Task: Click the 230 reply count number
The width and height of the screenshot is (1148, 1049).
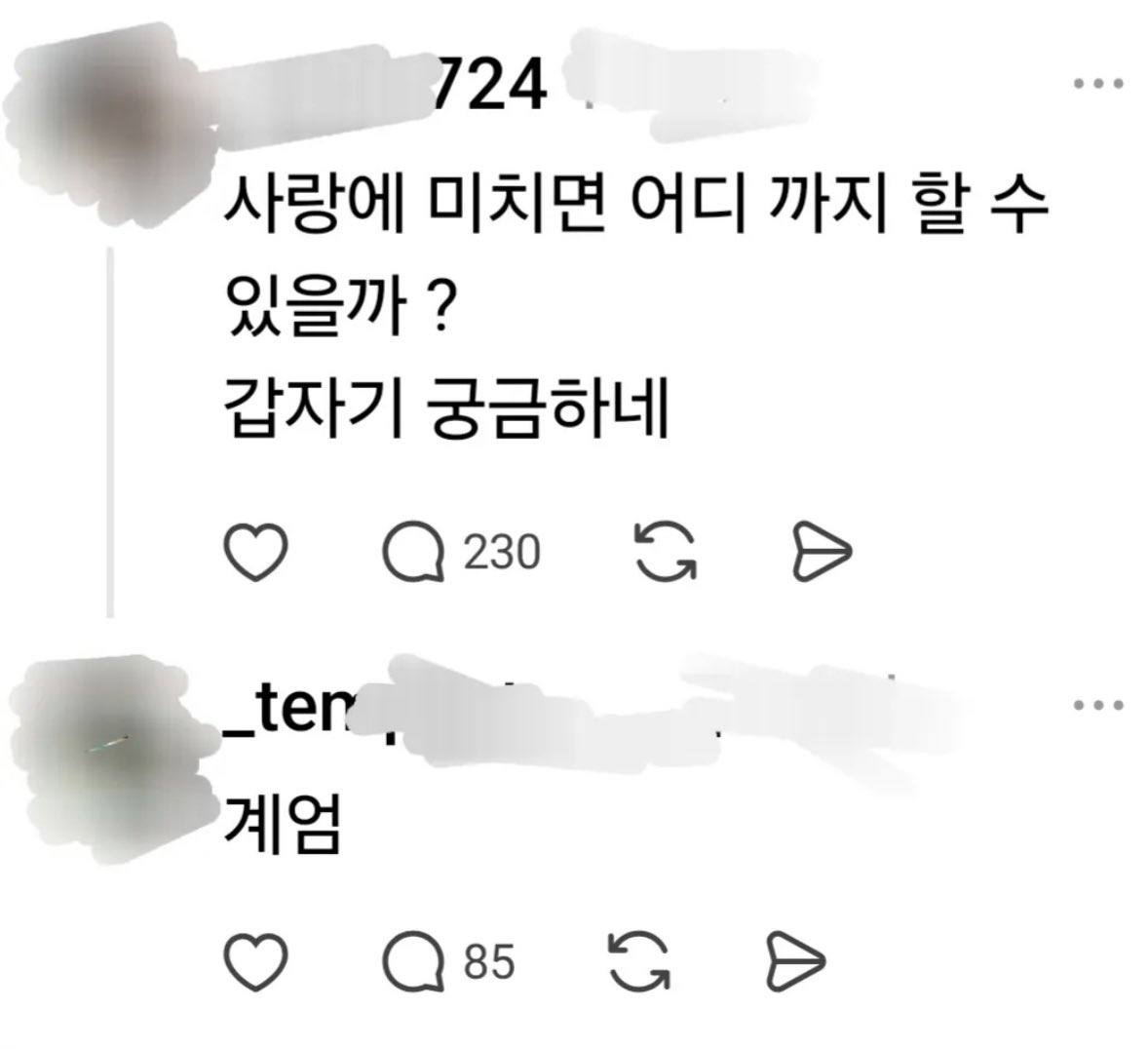Action: [502, 553]
